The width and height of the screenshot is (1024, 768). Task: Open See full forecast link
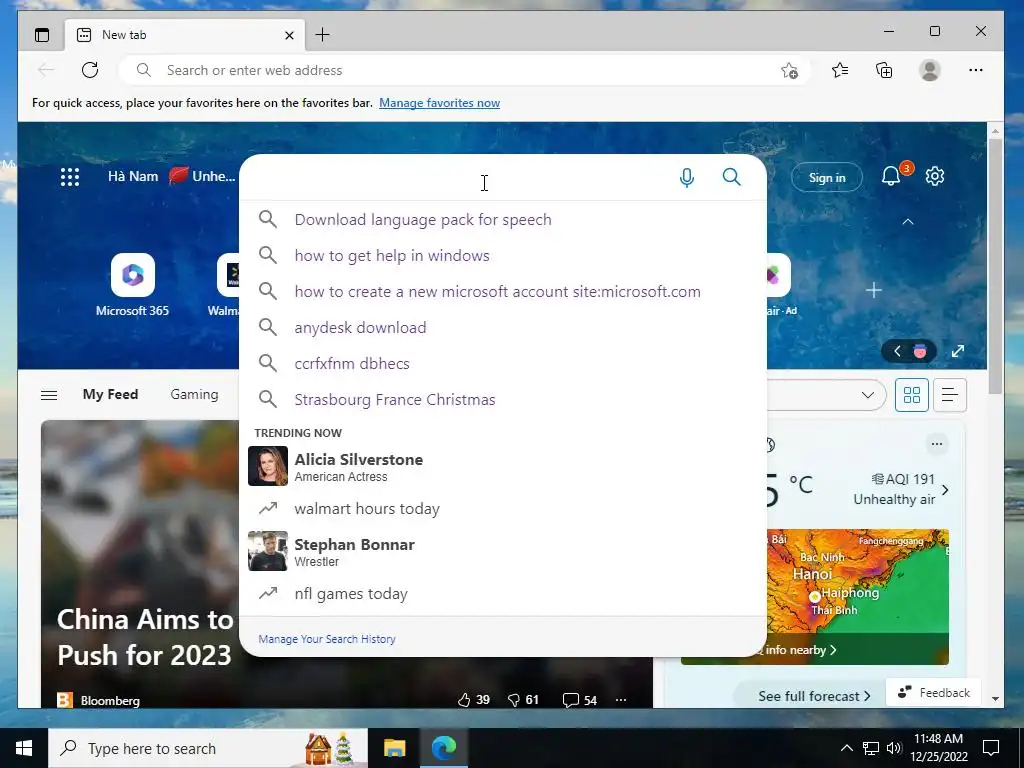(x=814, y=696)
